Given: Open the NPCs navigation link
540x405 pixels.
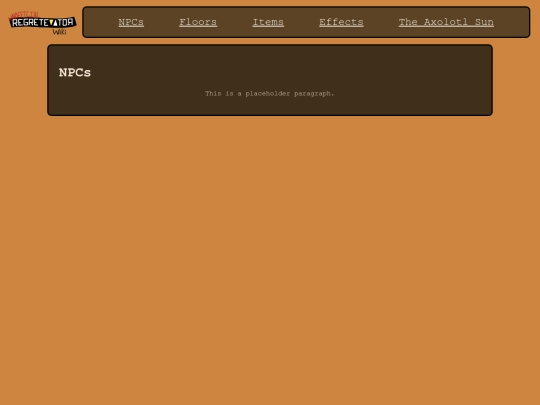Looking at the screenshot, I should 131,22.
